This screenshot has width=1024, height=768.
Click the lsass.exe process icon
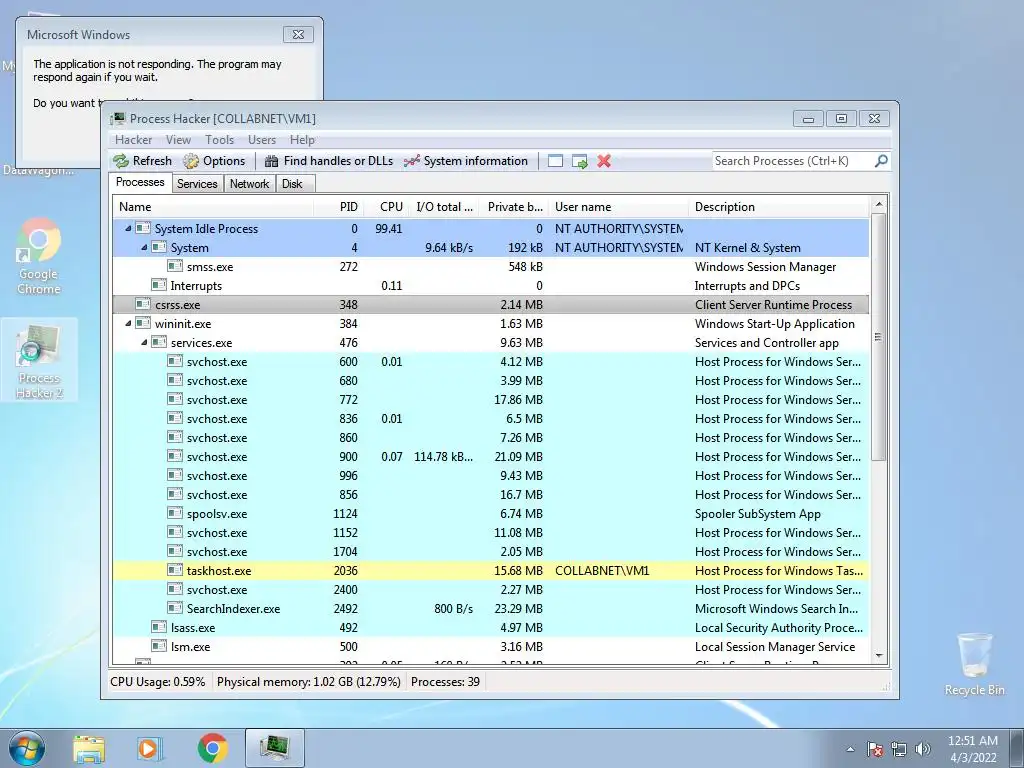tap(159, 627)
